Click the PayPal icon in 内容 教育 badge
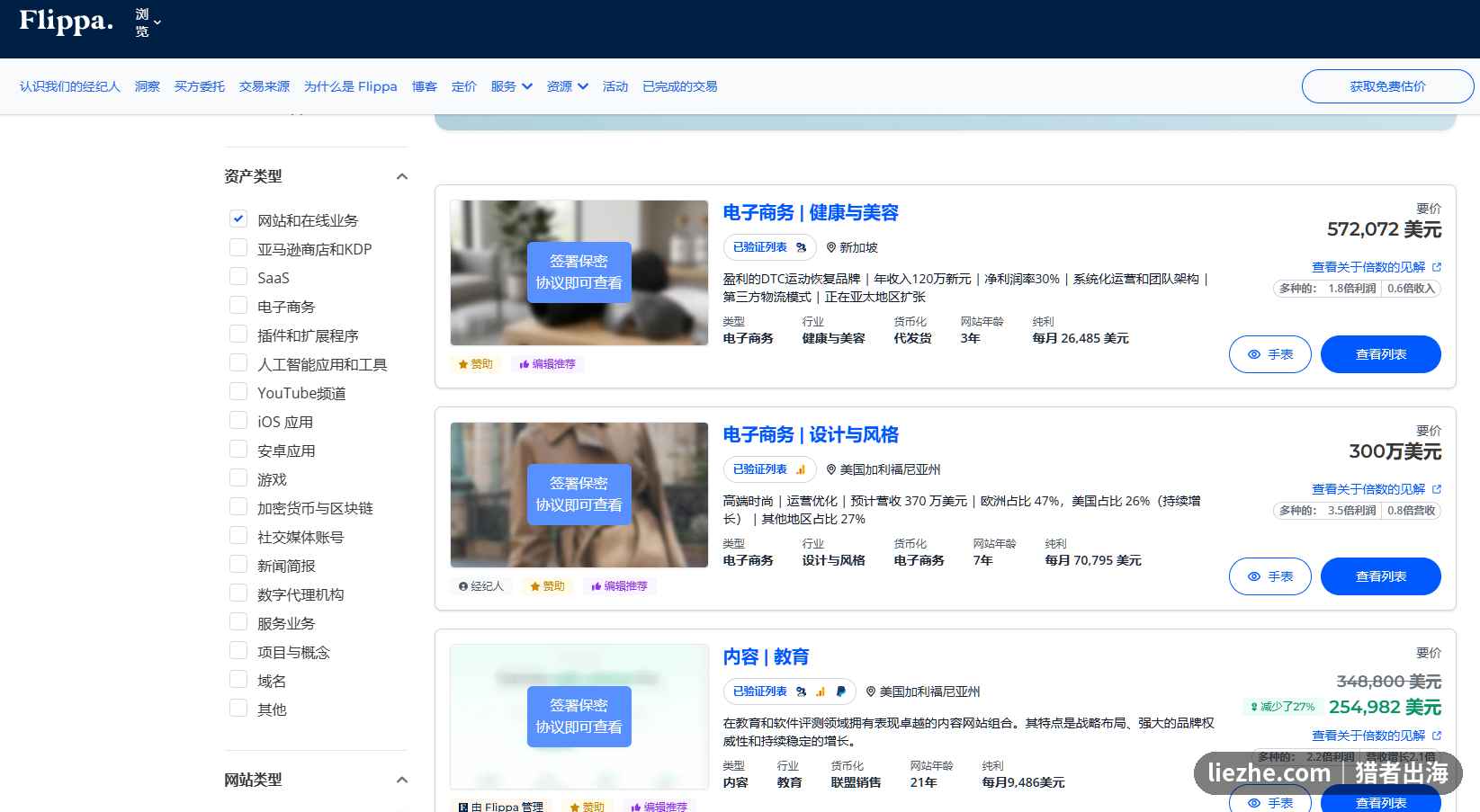 [x=840, y=692]
